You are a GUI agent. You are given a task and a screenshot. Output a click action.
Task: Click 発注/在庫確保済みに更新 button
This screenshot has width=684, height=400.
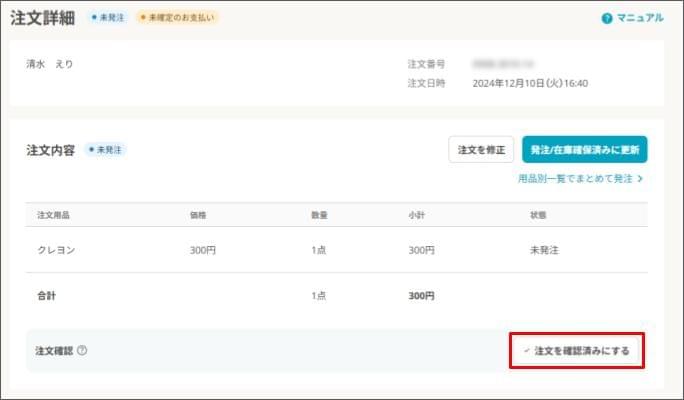584,150
